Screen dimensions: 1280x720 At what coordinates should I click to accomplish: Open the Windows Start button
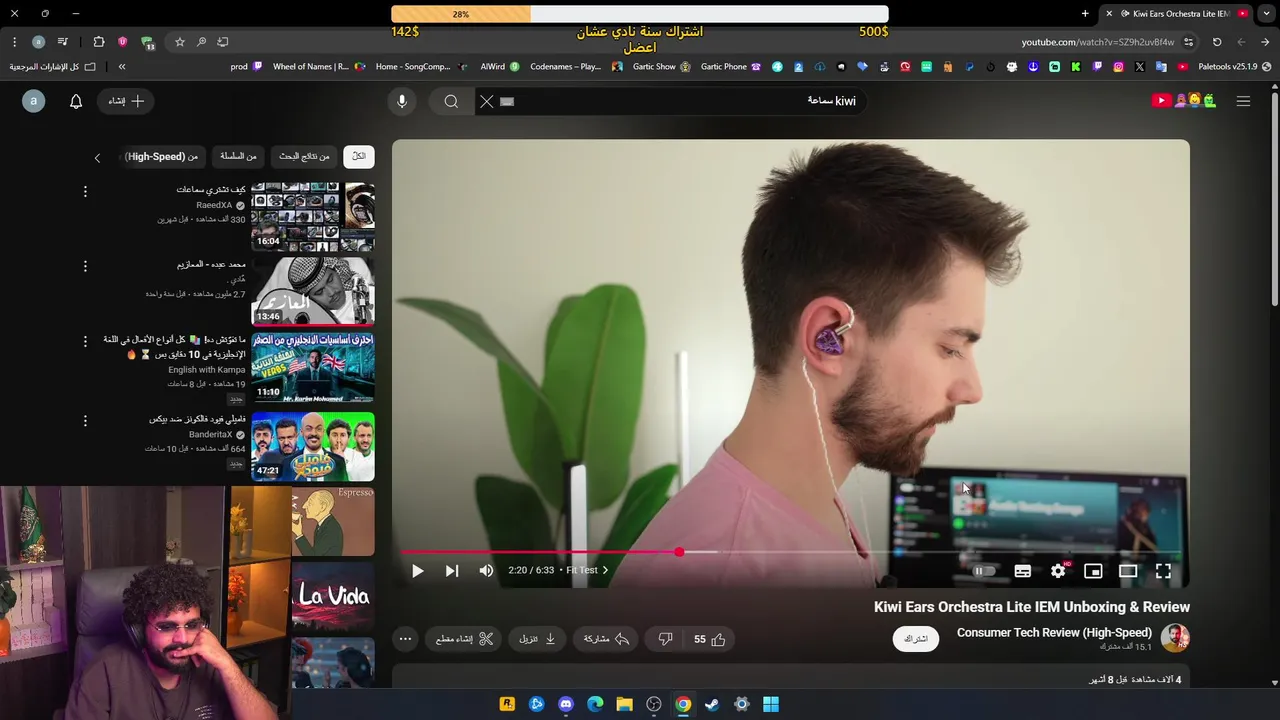point(771,704)
